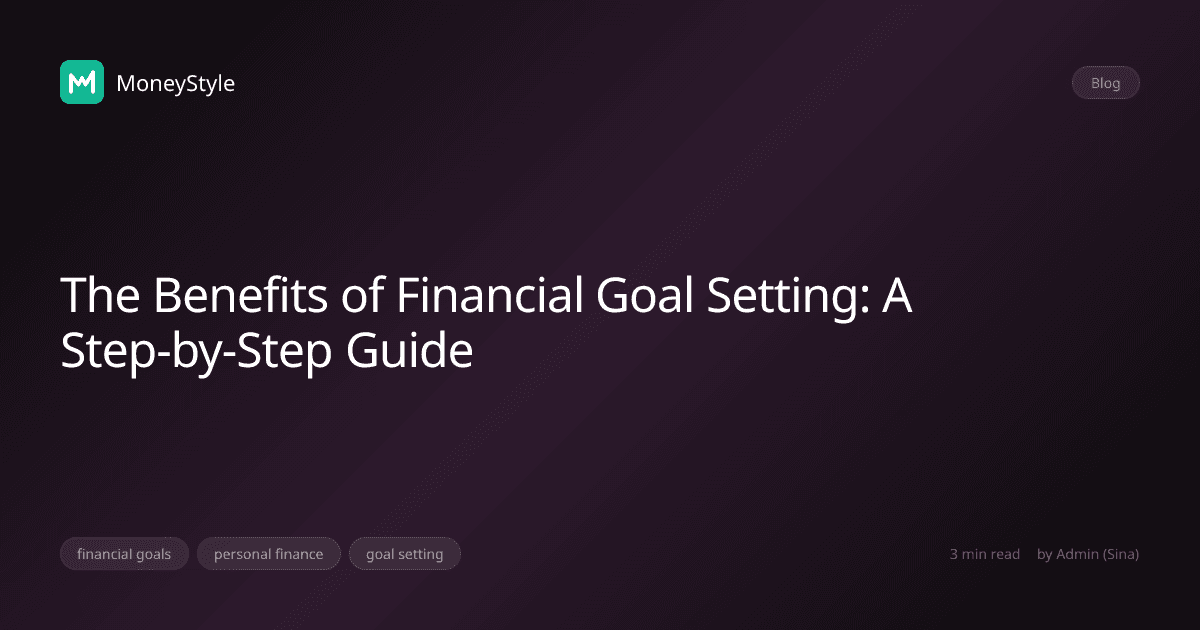The width and height of the screenshot is (1200, 630).
Task: Click the financial goals pill badge
Action: [x=124, y=553]
